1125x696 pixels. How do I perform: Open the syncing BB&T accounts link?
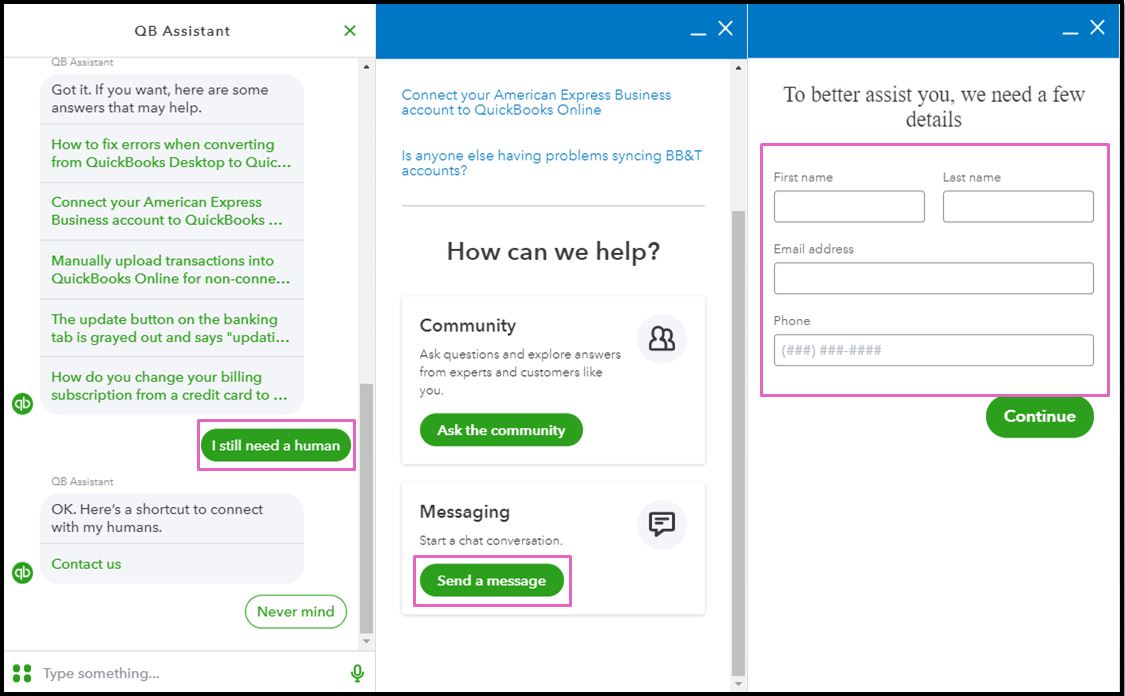[552, 163]
